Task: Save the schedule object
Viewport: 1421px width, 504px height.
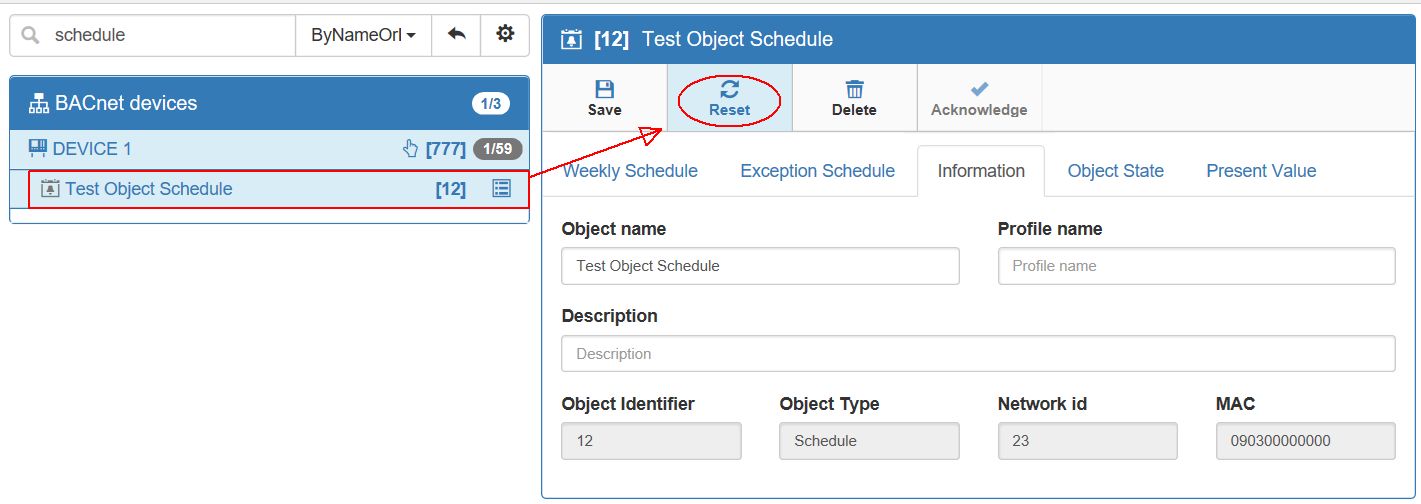Action: [604, 98]
